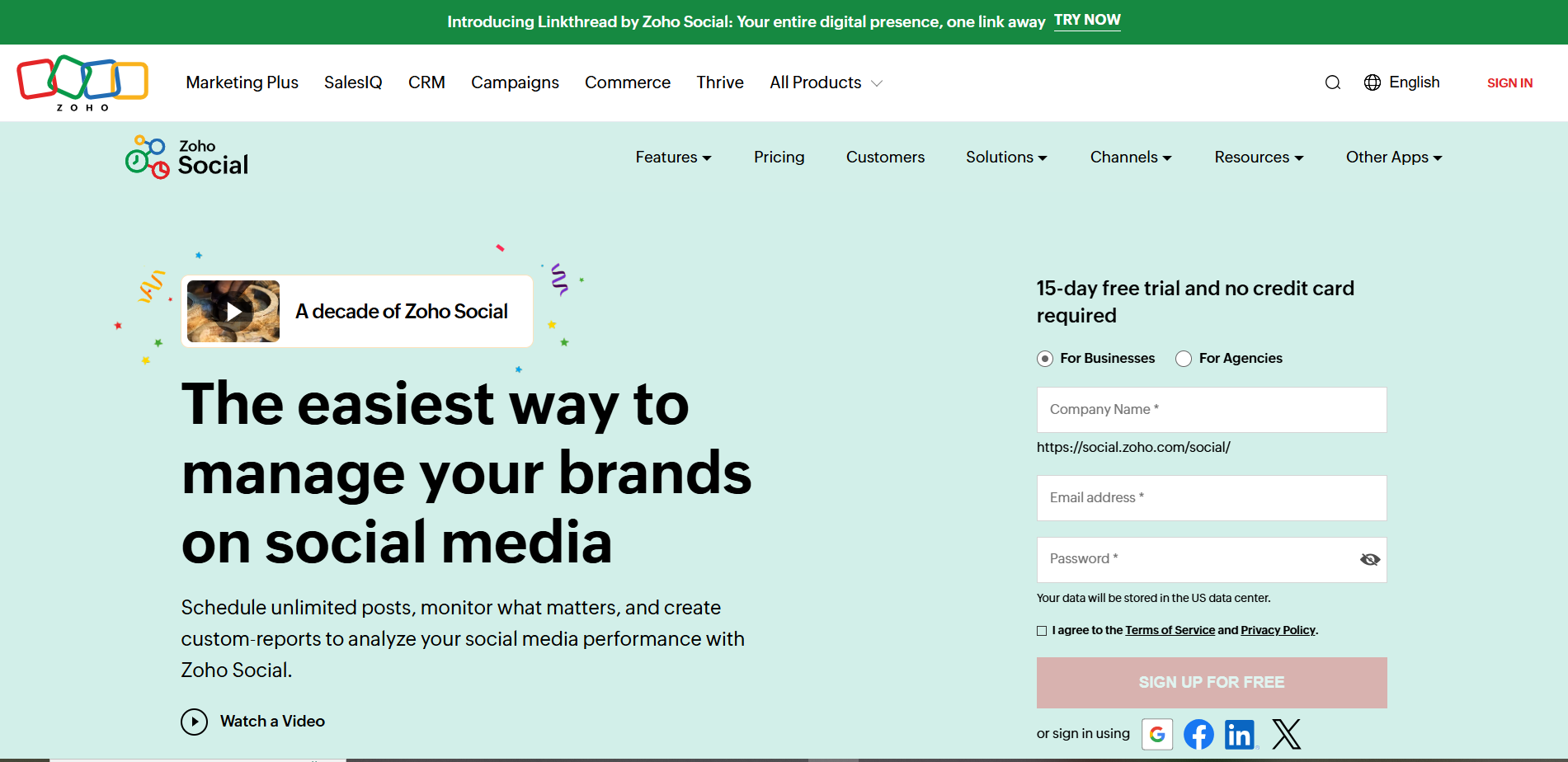Viewport: 1568px width, 762px height.
Task: Expand the Resources menu
Action: [x=1259, y=157]
